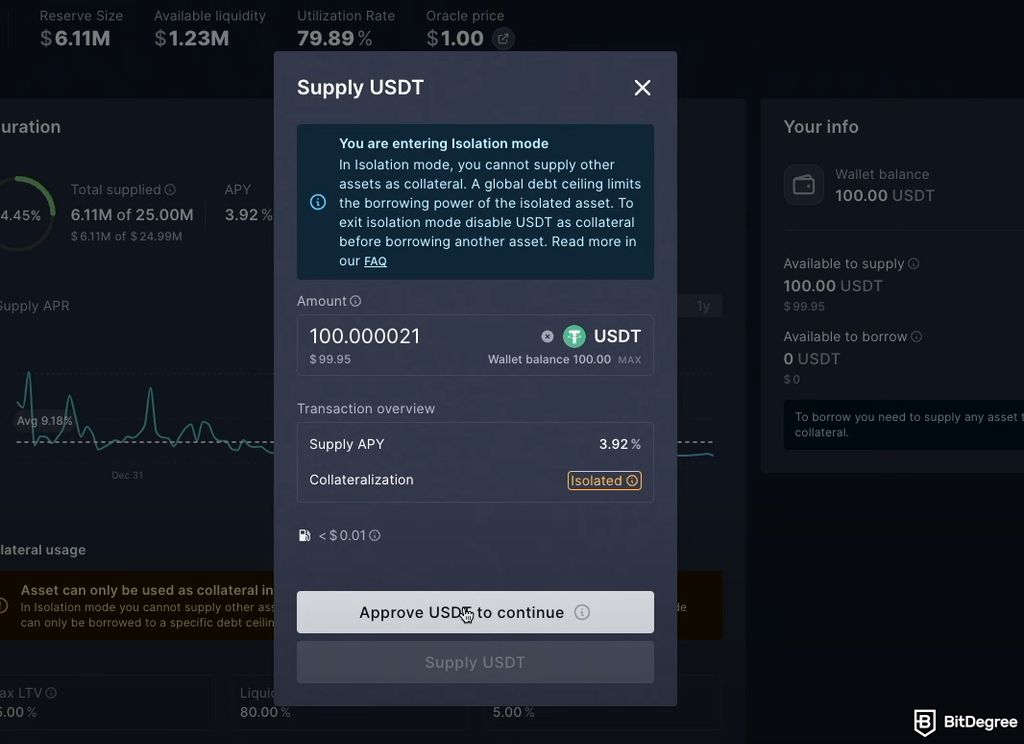Click the Isolated collateralization badge
The height and width of the screenshot is (744, 1024).
coord(604,481)
